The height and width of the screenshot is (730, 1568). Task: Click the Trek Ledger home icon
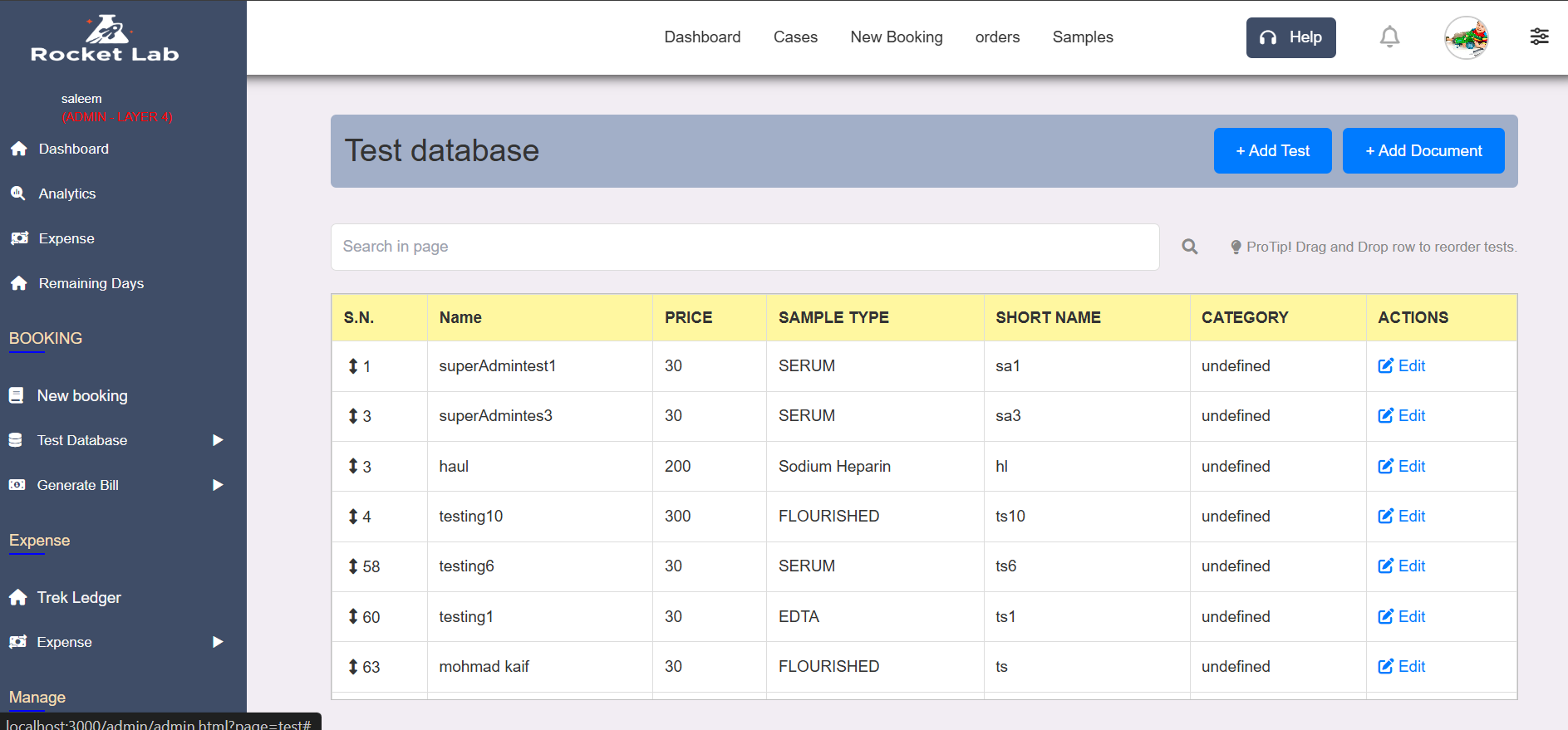(x=18, y=598)
